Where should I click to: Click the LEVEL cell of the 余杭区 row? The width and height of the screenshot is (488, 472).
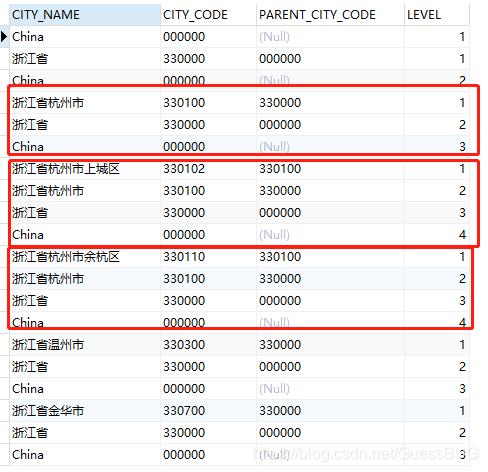[x=437, y=257]
